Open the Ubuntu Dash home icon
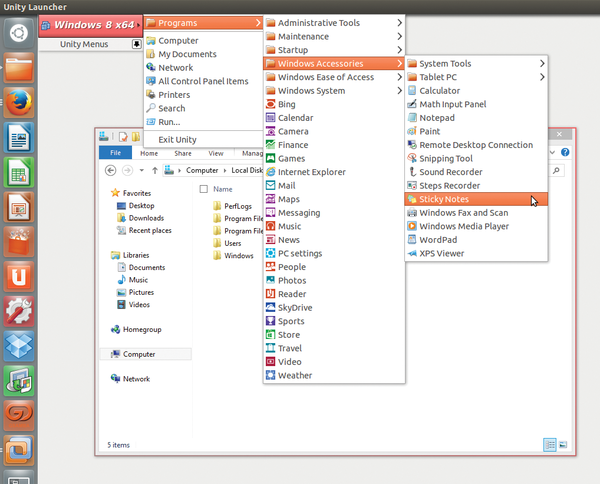The image size is (600, 484). (19, 33)
